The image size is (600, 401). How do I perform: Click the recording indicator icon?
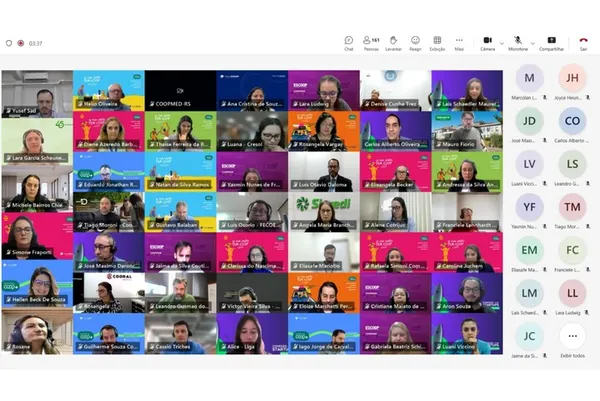point(21,44)
